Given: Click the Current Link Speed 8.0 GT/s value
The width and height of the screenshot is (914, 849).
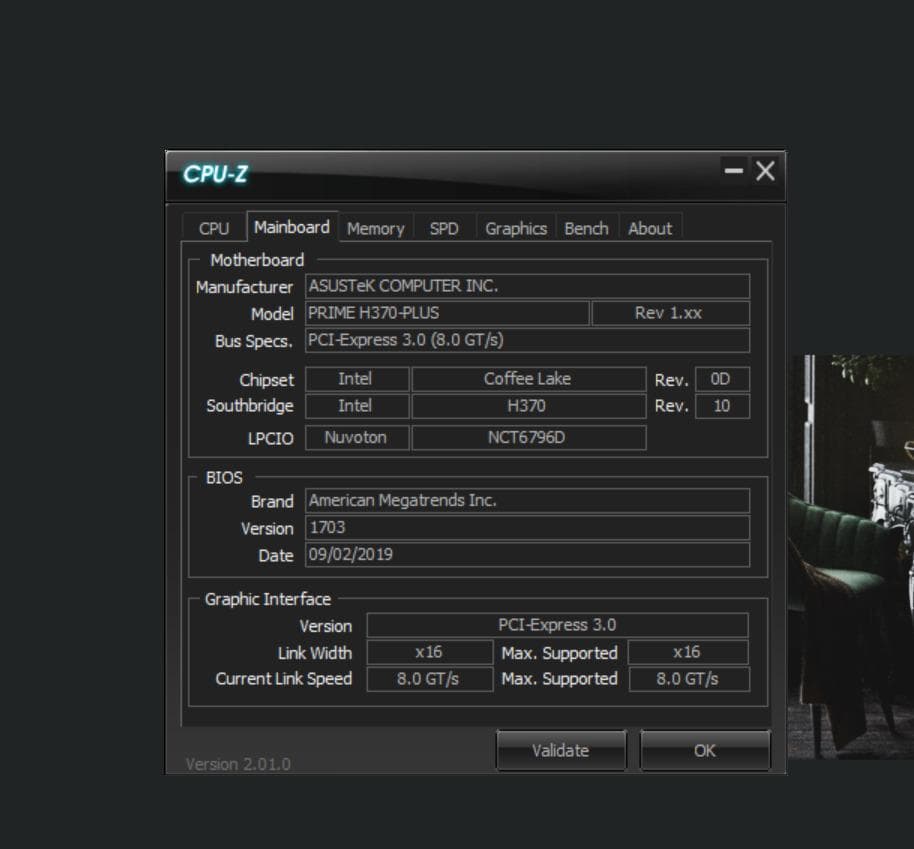Looking at the screenshot, I should (430, 679).
